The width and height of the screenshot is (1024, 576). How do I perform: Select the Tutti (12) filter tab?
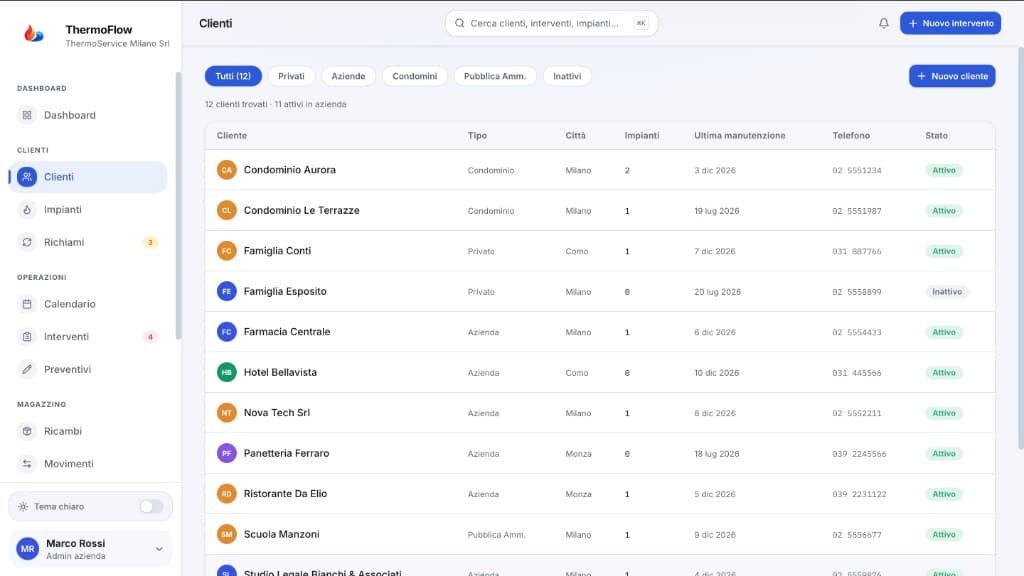233,76
